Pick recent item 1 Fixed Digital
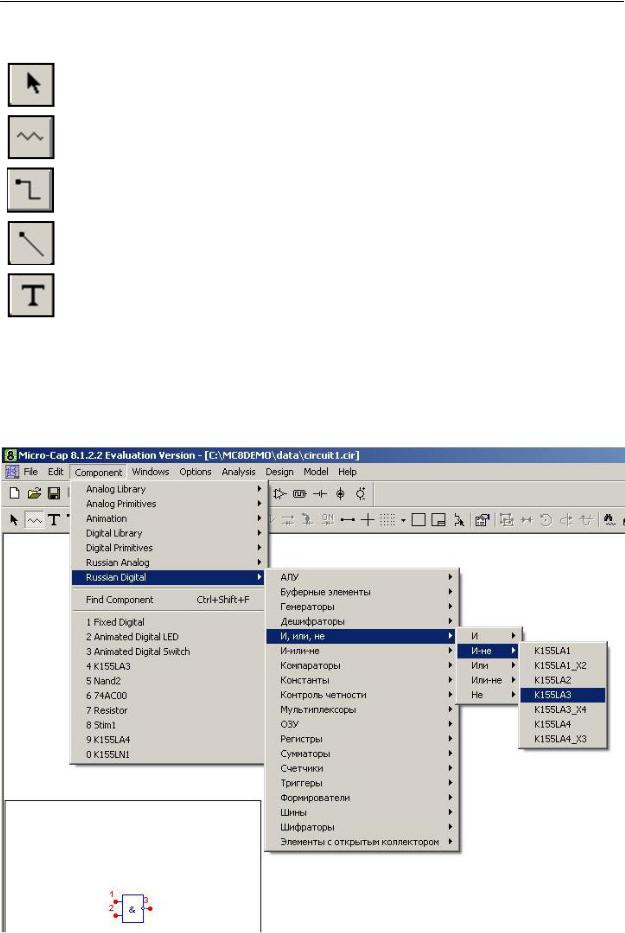This screenshot has height=933, width=625. [167, 622]
